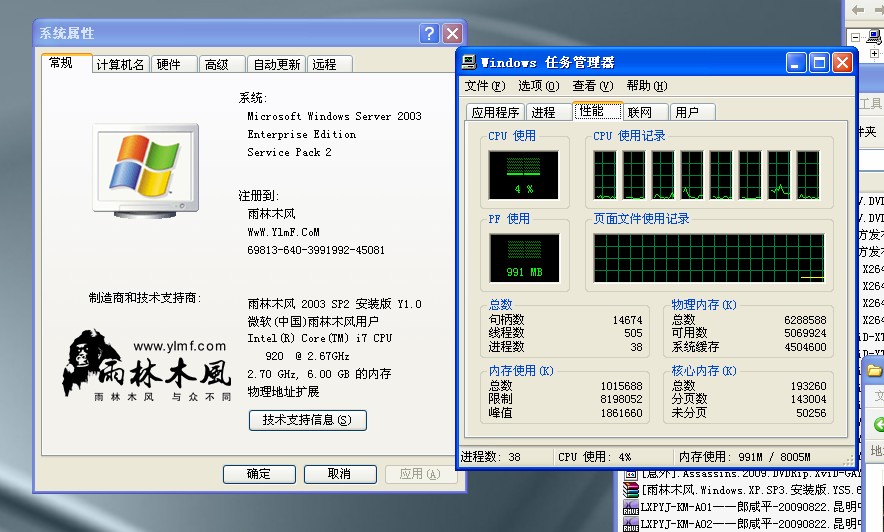Select the 常规 tab in 系统属性
884x532 pixels.
point(67,63)
